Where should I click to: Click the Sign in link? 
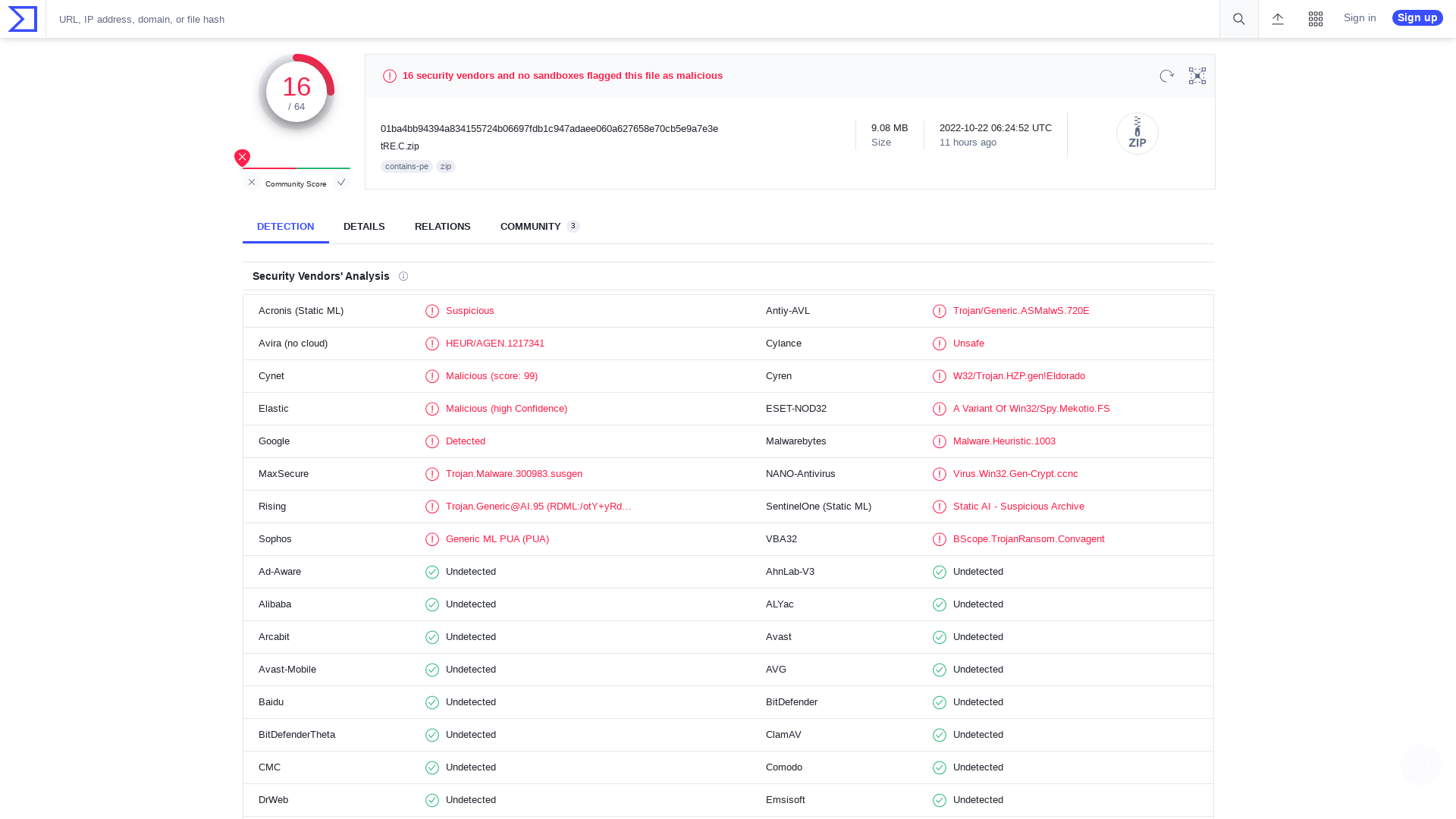[1359, 17]
